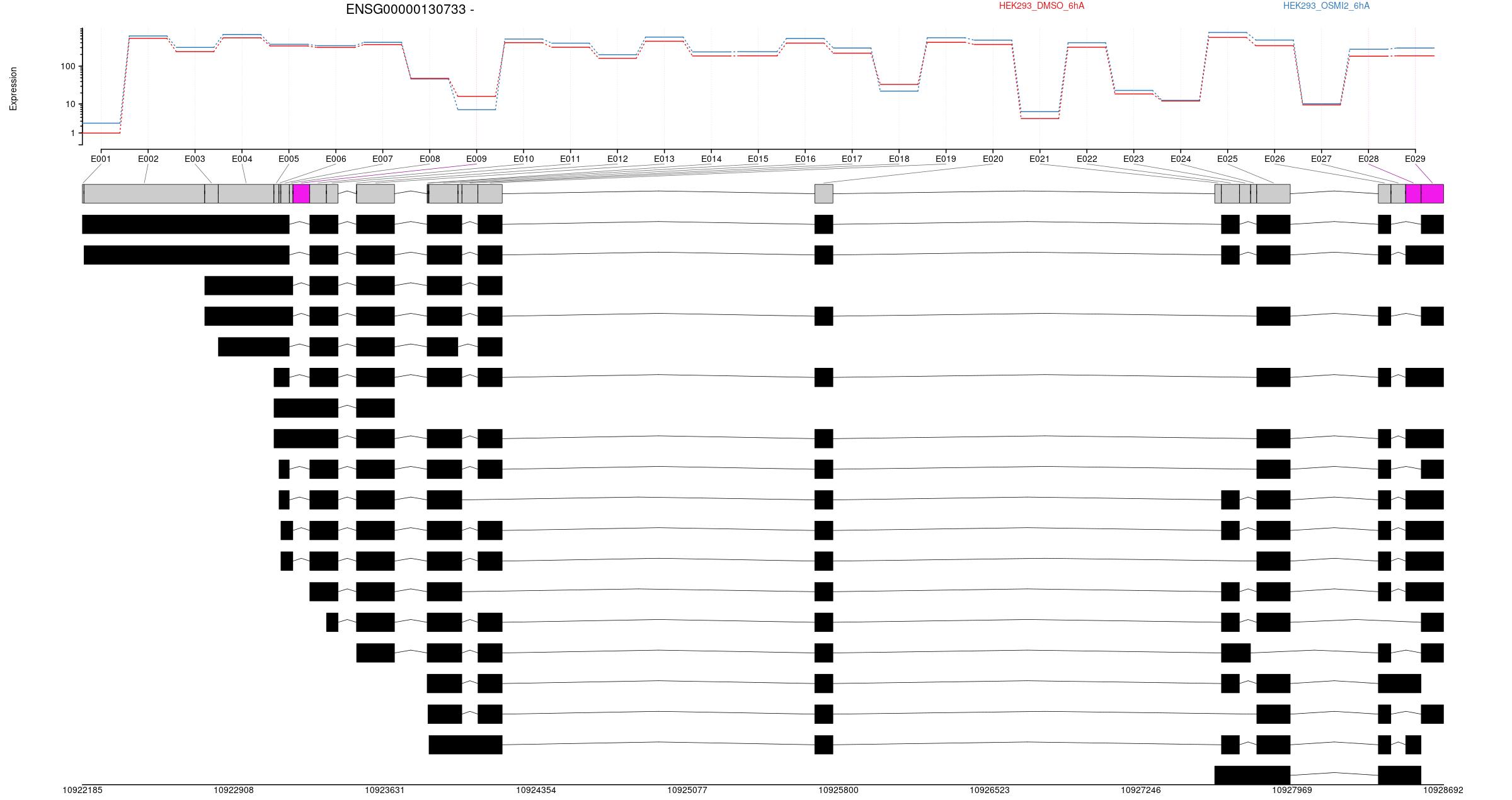Click genomic coordinate 10924354
This screenshot has height=800, width=1512.
pos(536,790)
